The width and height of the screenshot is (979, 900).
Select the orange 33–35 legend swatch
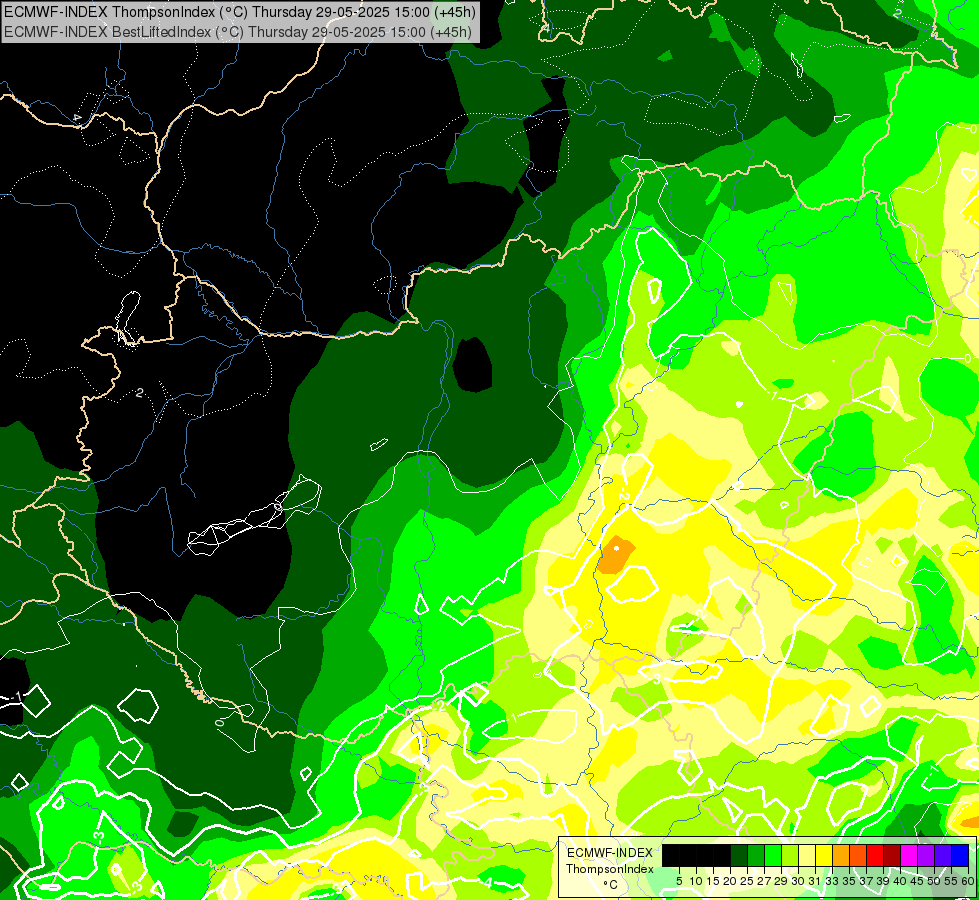tap(841, 856)
